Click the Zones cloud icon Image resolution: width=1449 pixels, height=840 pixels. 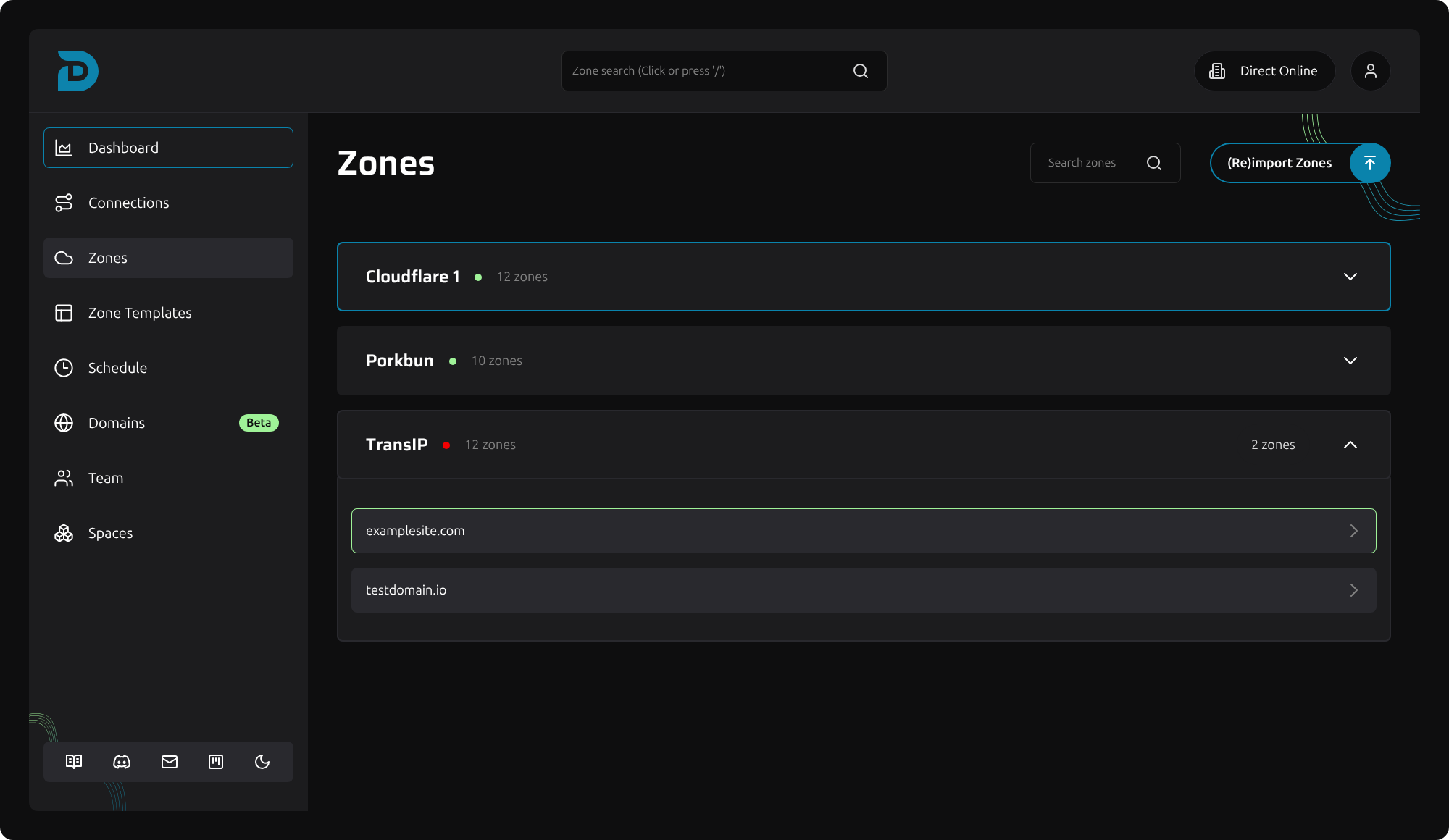(x=64, y=258)
